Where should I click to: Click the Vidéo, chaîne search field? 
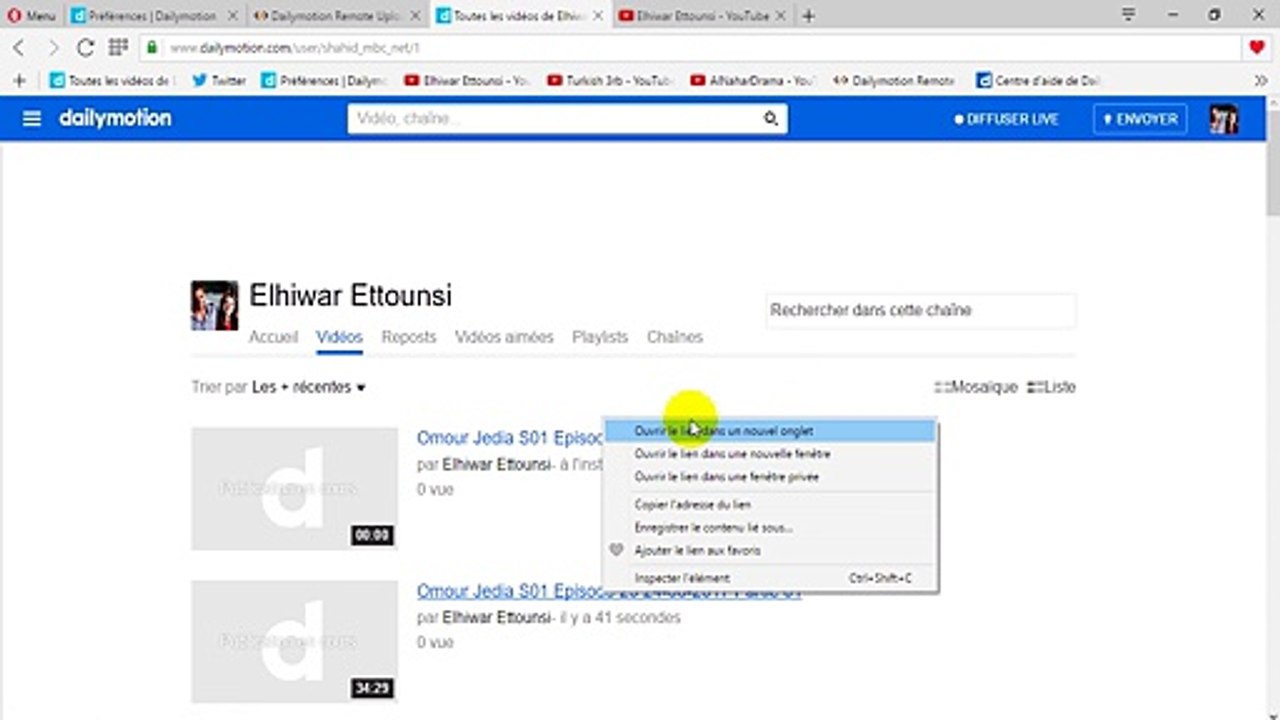553,119
